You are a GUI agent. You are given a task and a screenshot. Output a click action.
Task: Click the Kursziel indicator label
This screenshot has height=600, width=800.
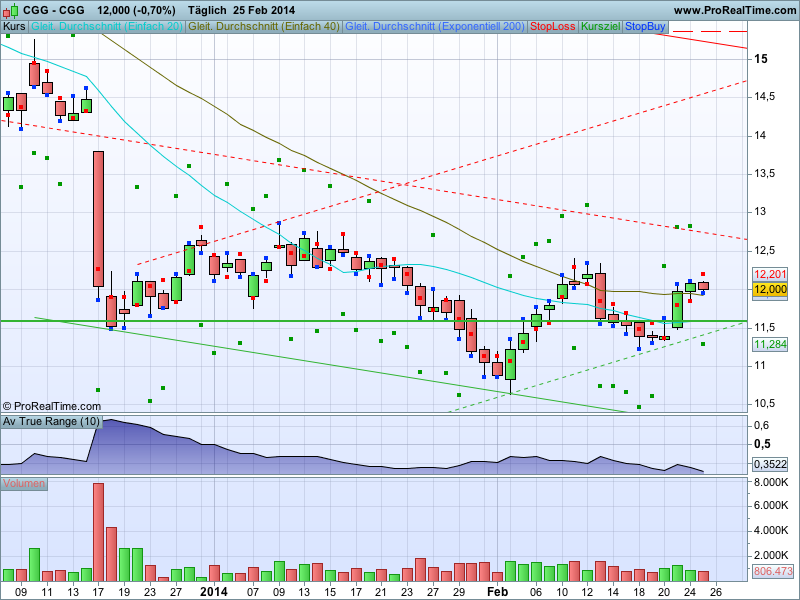600,26
